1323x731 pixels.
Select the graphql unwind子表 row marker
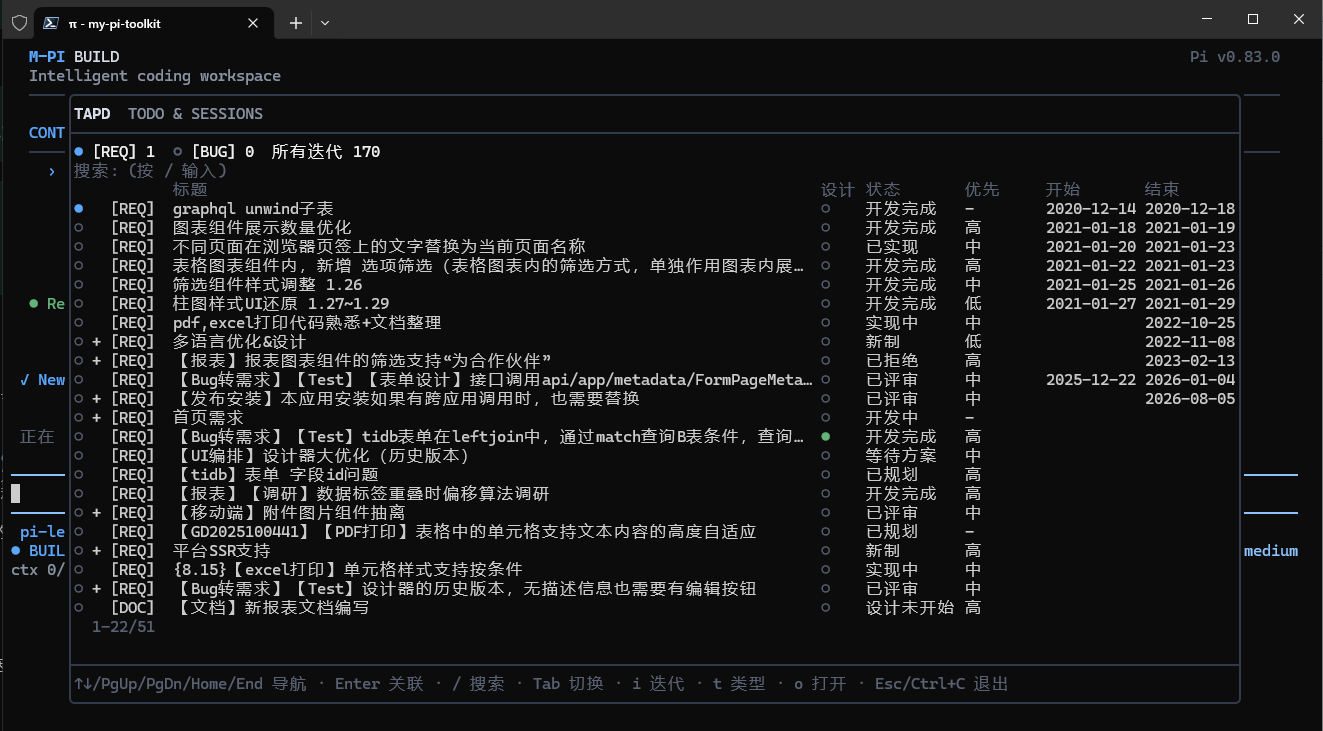[78, 209]
